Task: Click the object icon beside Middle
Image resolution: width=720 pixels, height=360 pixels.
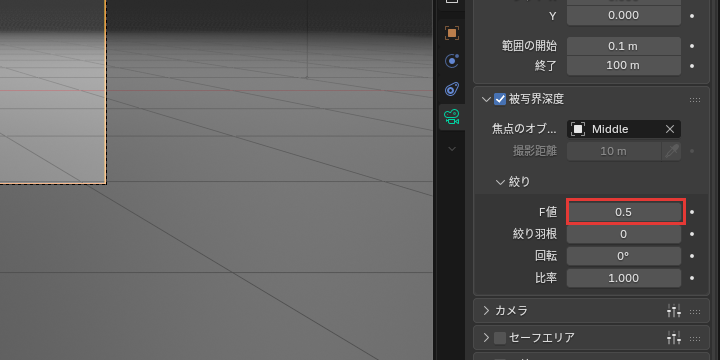Action: click(x=579, y=129)
